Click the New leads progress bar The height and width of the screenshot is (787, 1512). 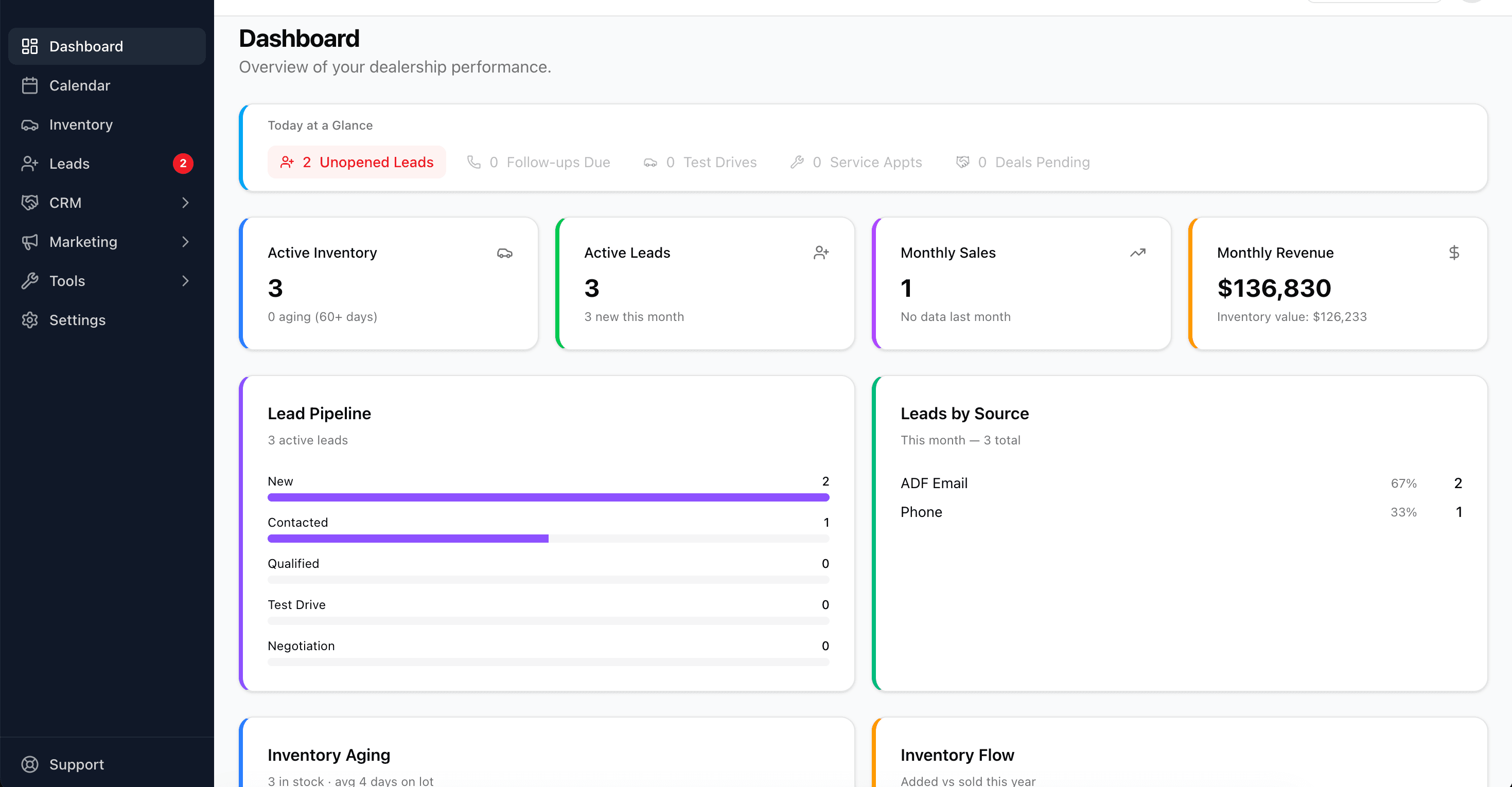click(x=548, y=498)
